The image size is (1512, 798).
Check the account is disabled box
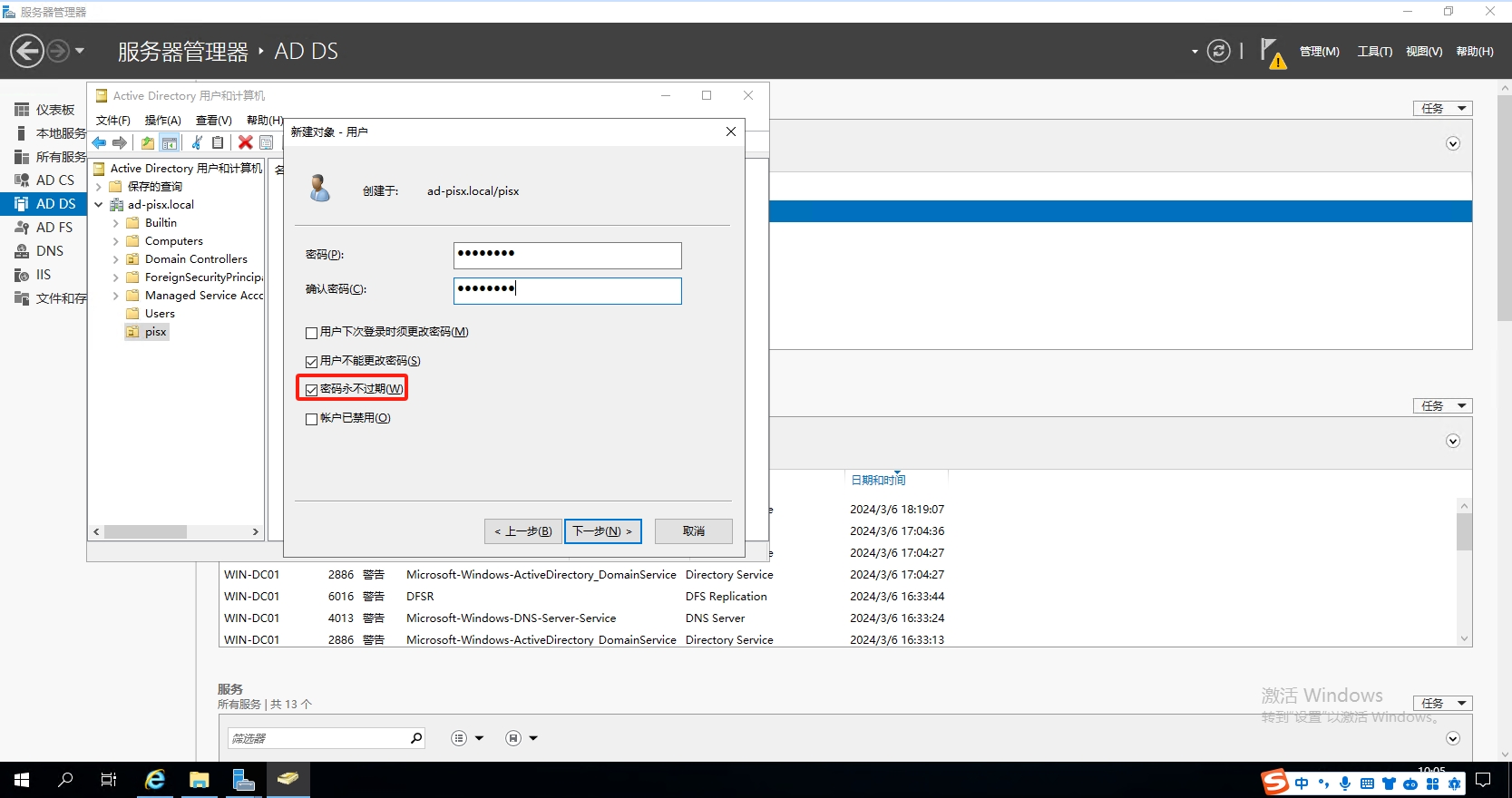pyautogui.click(x=312, y=419)
